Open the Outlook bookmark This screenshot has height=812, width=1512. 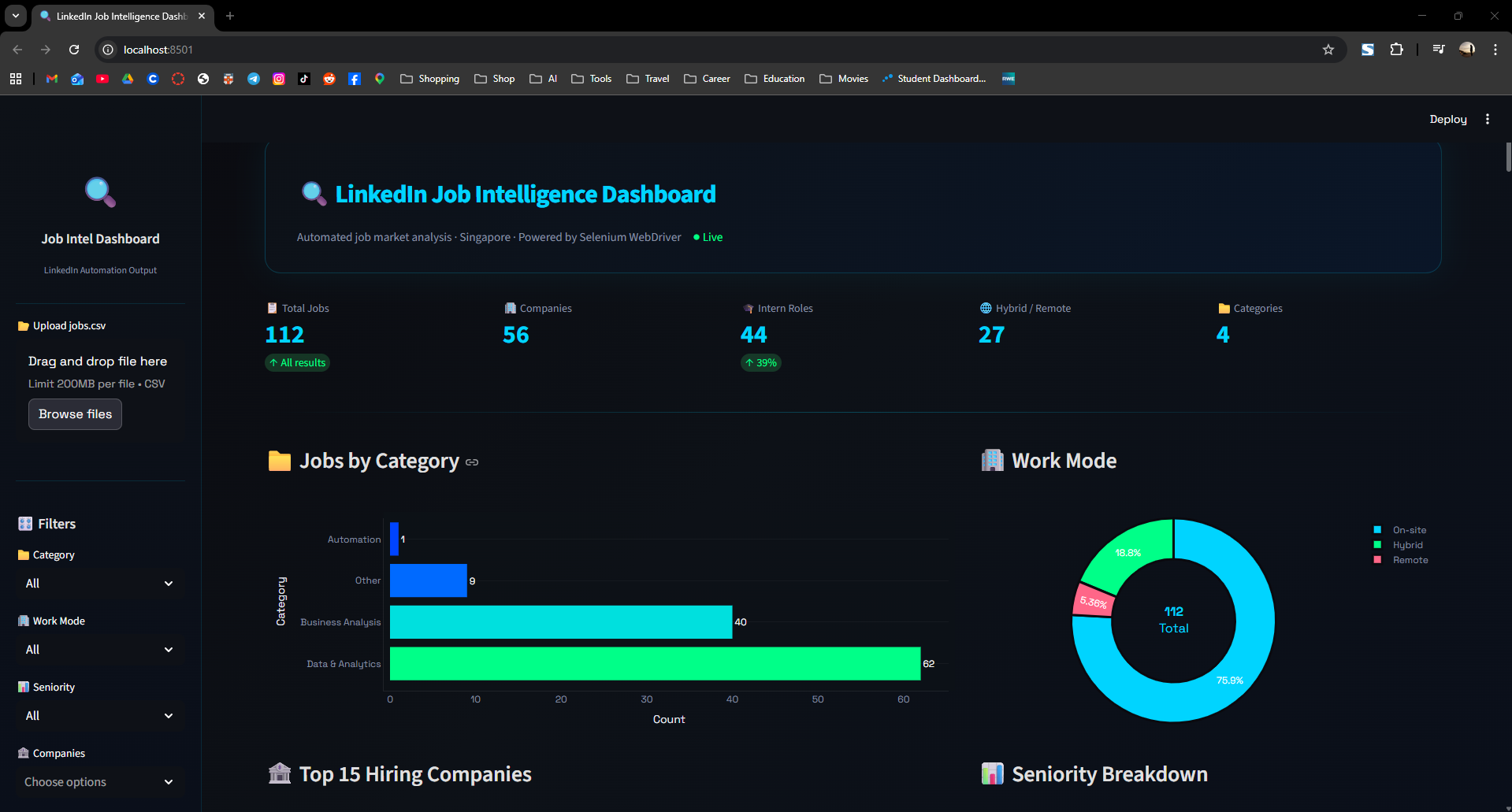[x=77, y=79]
